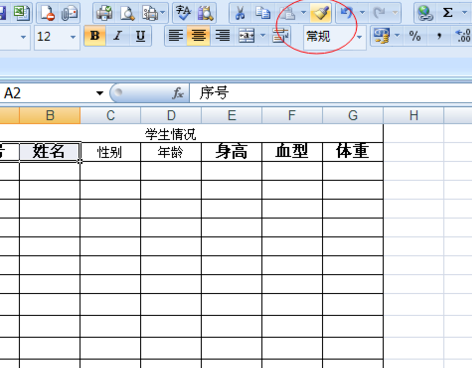Select column H header
472x368 pixels.
point(413,116)
